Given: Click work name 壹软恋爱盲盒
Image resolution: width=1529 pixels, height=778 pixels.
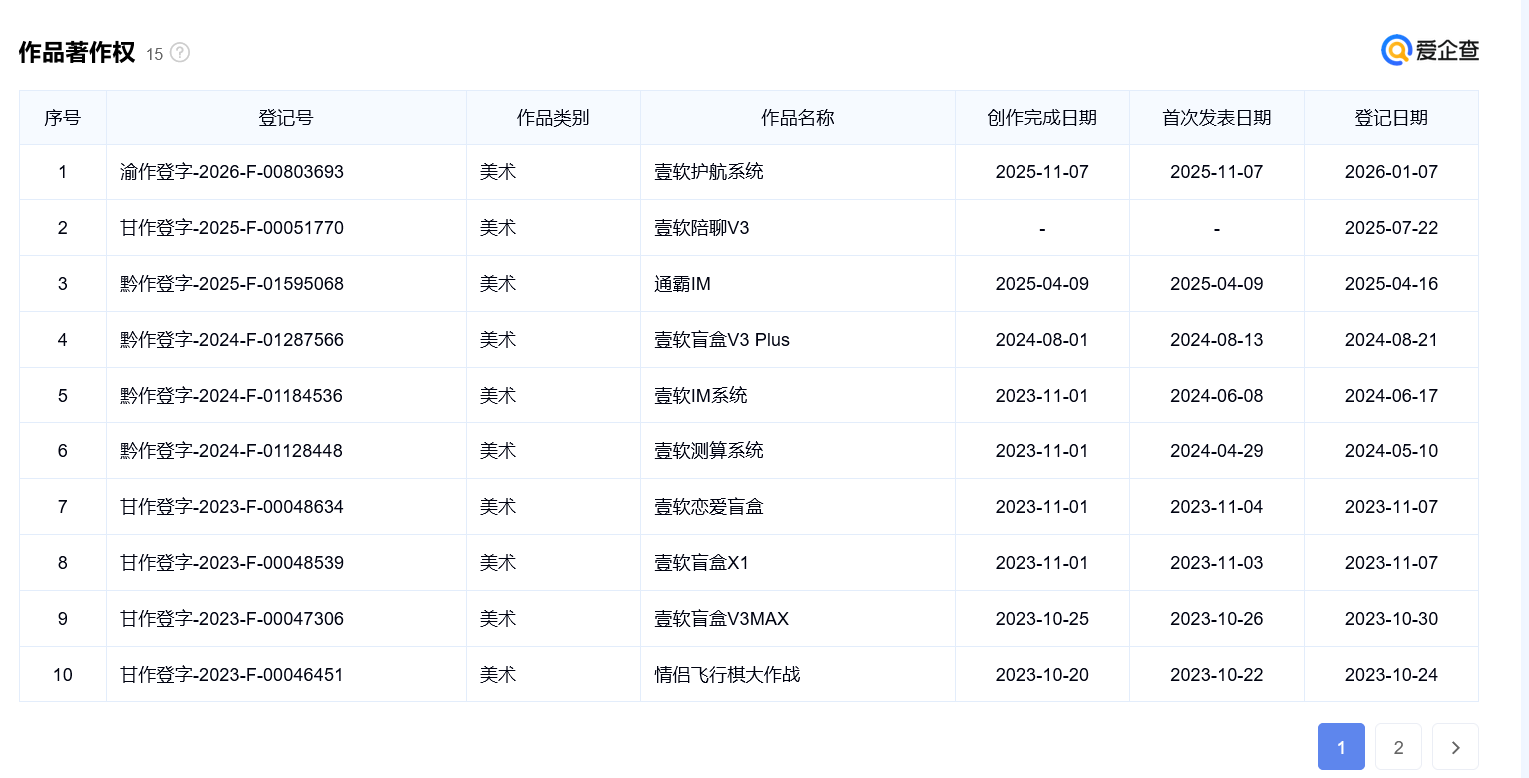Looking at the screenshot, I should pos(709,507).
